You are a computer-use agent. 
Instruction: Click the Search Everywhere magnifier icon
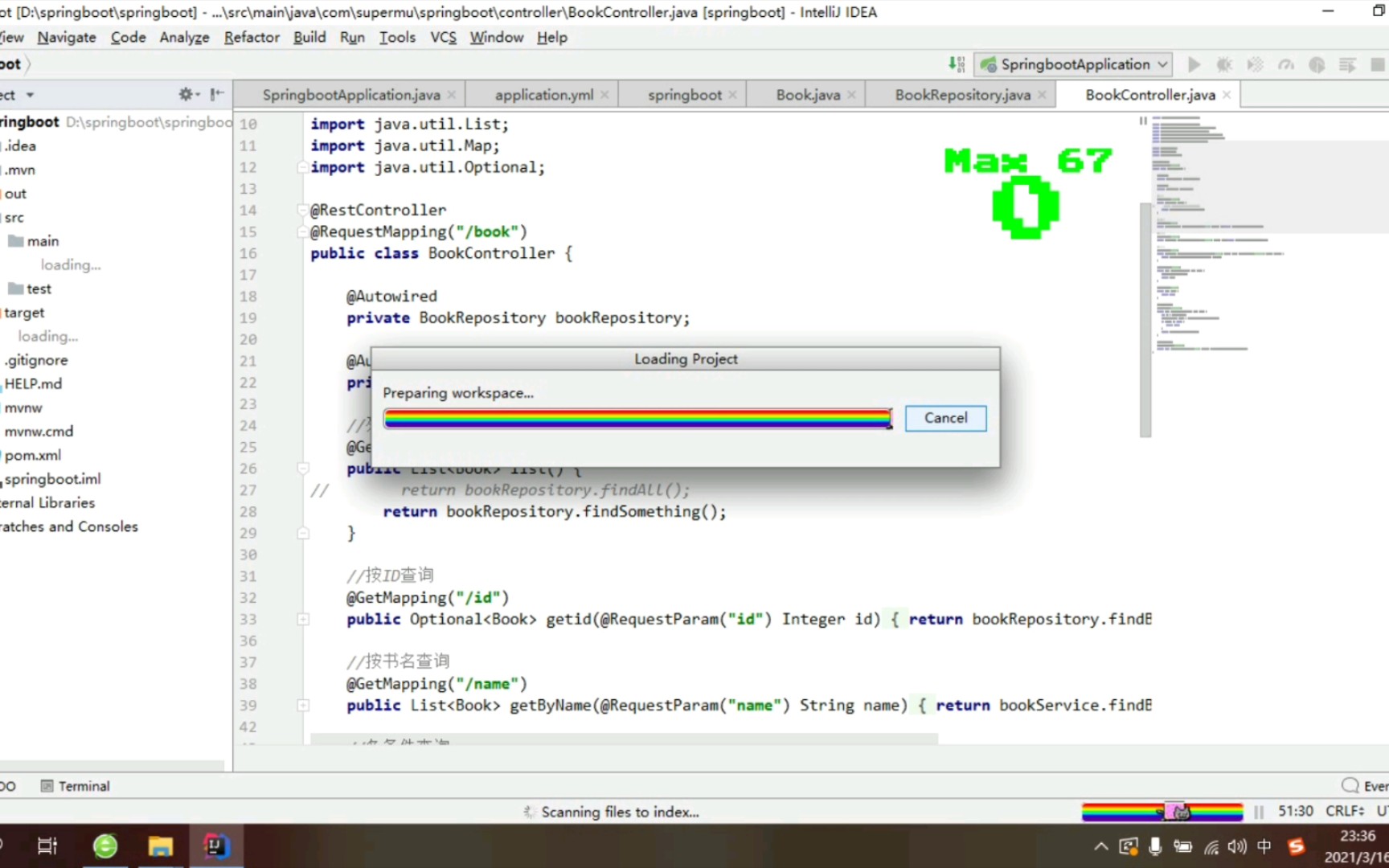click(1350, 785)
